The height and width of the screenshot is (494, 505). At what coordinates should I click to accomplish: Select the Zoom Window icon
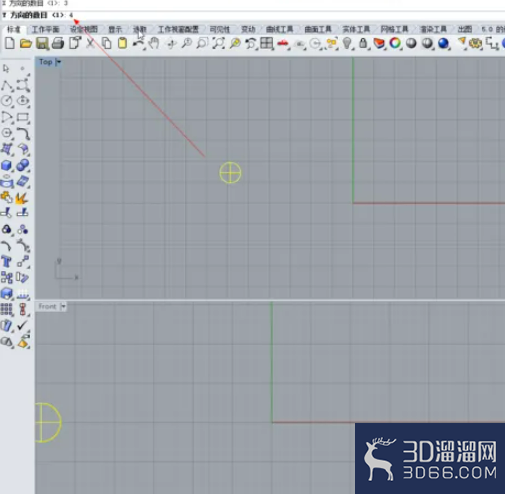pos(202,44)
